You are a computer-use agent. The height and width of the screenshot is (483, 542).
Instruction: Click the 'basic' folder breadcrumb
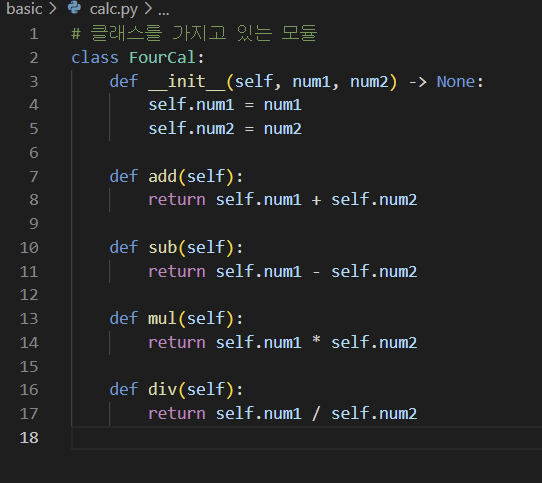pos(24,9)
